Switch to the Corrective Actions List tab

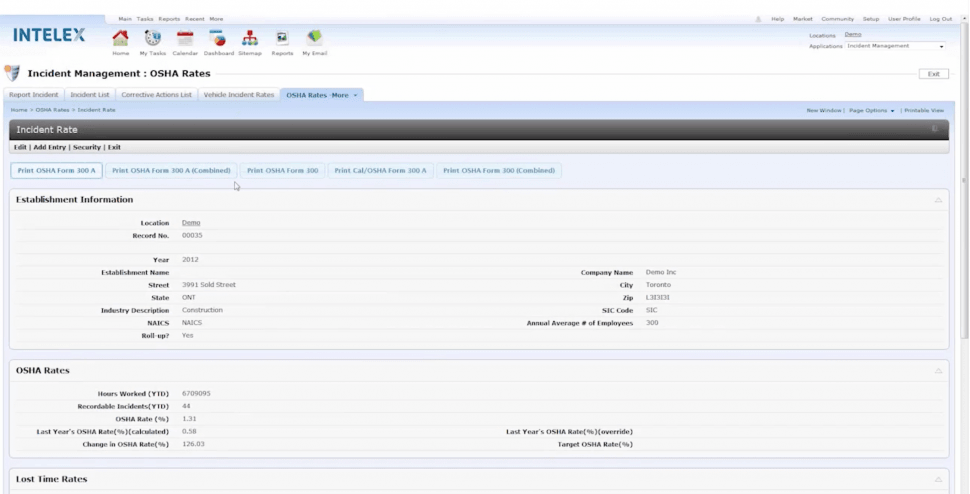click(x=157, y=95)
